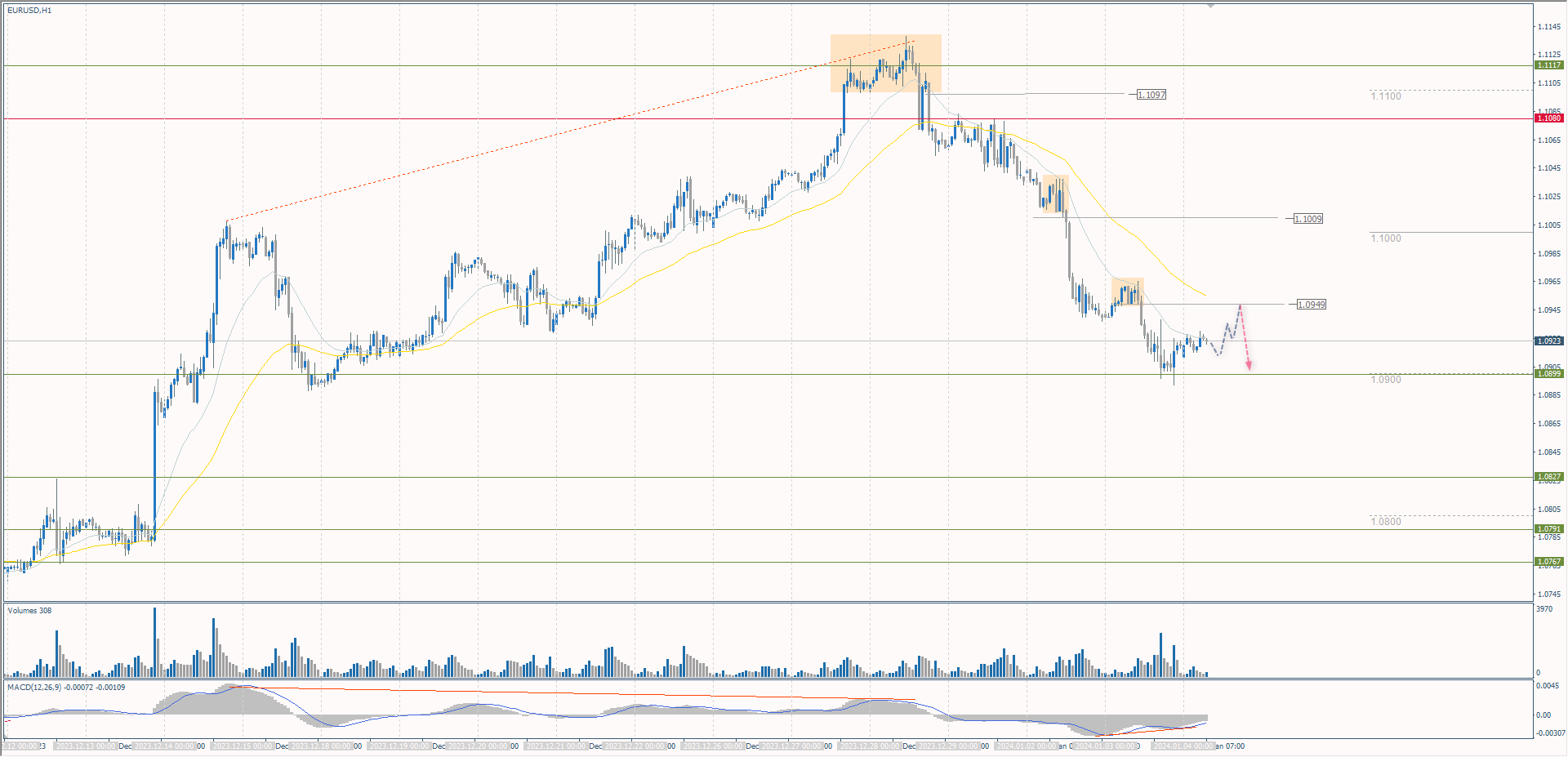Screen dimensions: 1568x757
Task: Click the 1.1045 price axis tick
Action: (x=1549, y=168)
